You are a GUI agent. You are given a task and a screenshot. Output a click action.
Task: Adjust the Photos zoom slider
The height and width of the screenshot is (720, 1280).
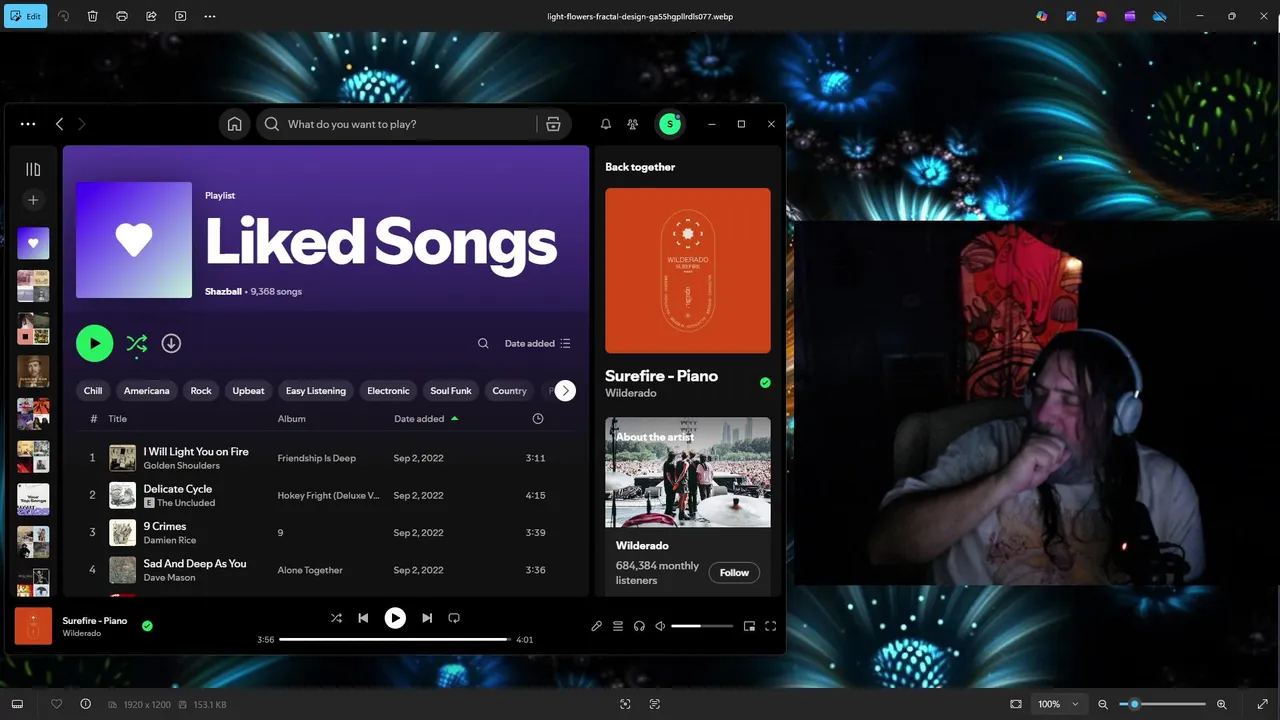(1162, 704)
